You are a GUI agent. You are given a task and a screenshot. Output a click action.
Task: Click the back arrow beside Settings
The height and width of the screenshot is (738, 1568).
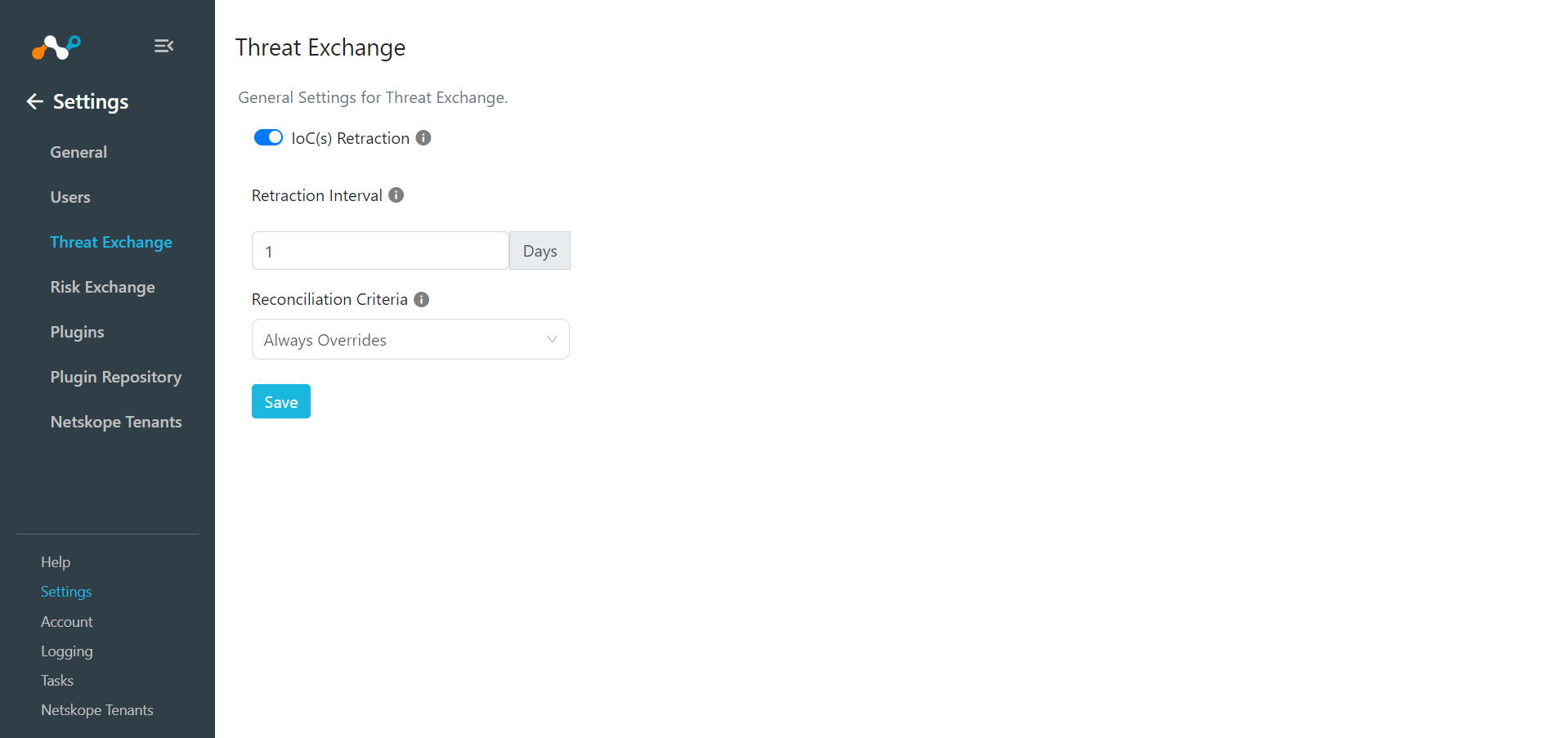pos(34,101)
